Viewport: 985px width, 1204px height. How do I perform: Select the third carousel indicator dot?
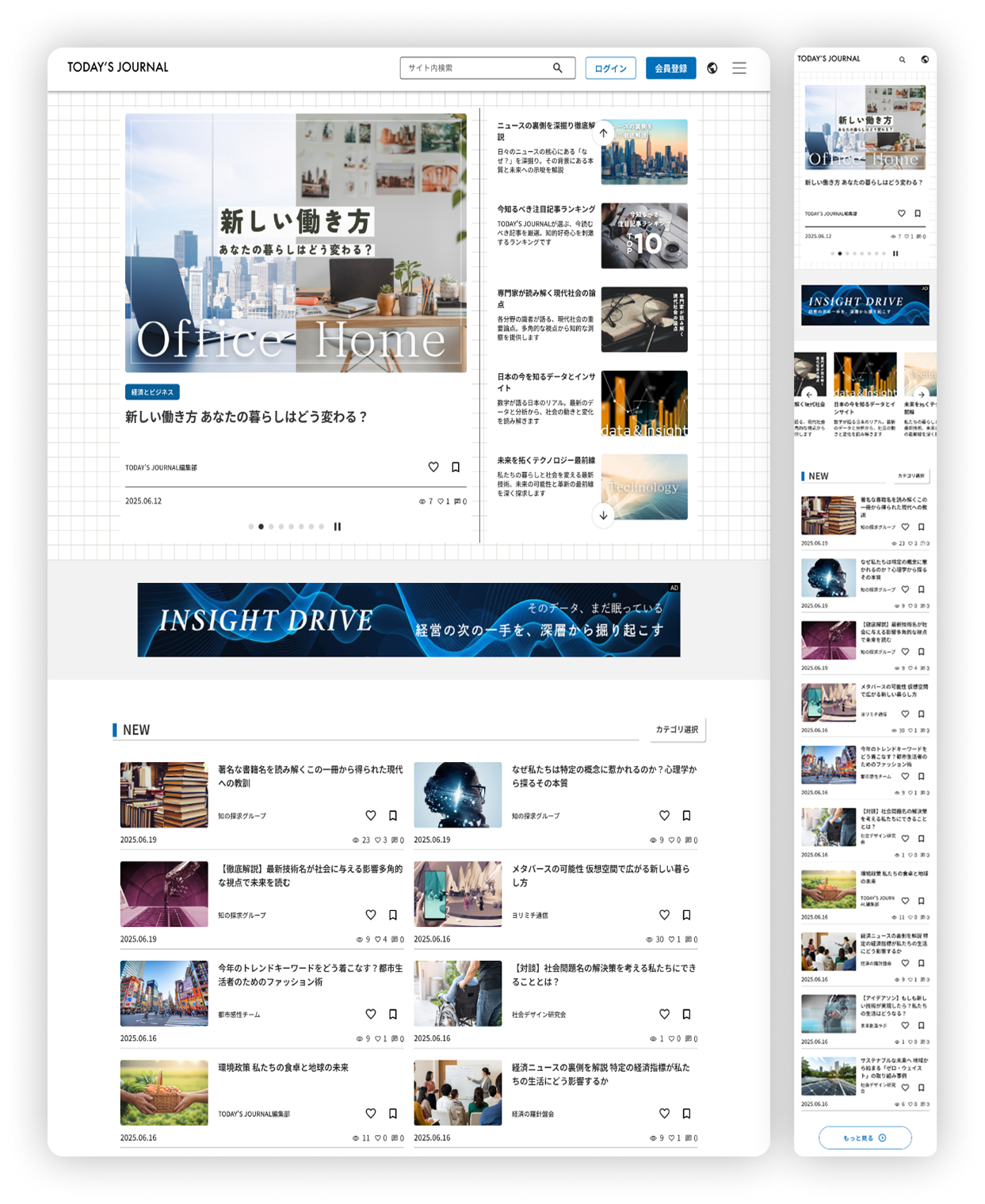tap(270, 525)
